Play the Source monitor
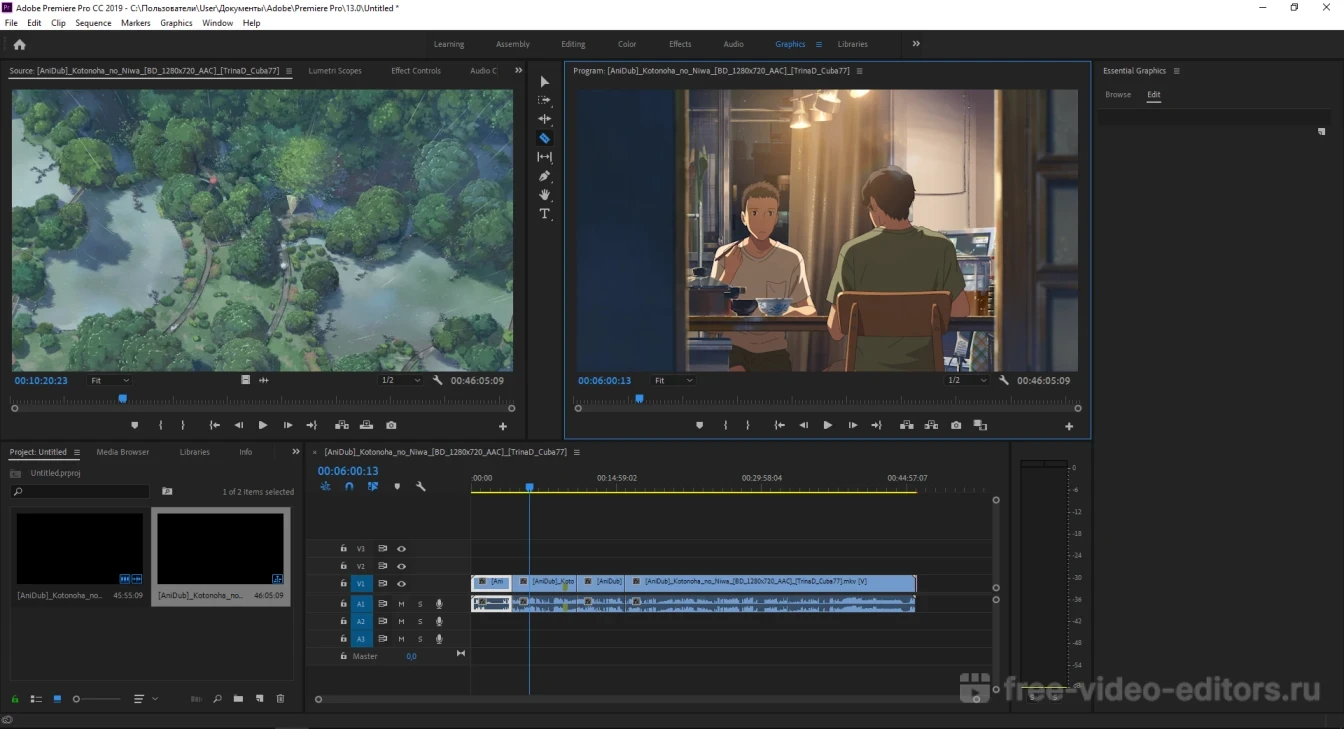The height and width of the screenshot is (729, 1344). coord(263,425)
